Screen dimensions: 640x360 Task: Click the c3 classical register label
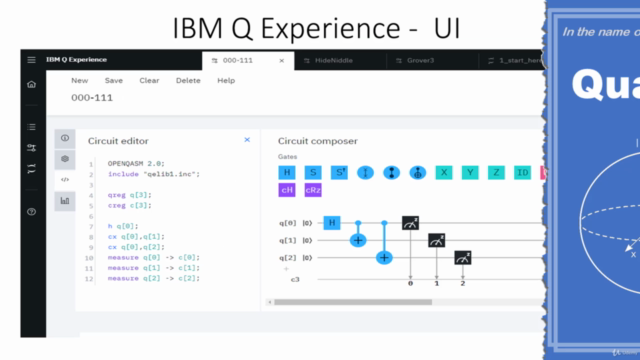pyautogui.click(x=295, y=279)
